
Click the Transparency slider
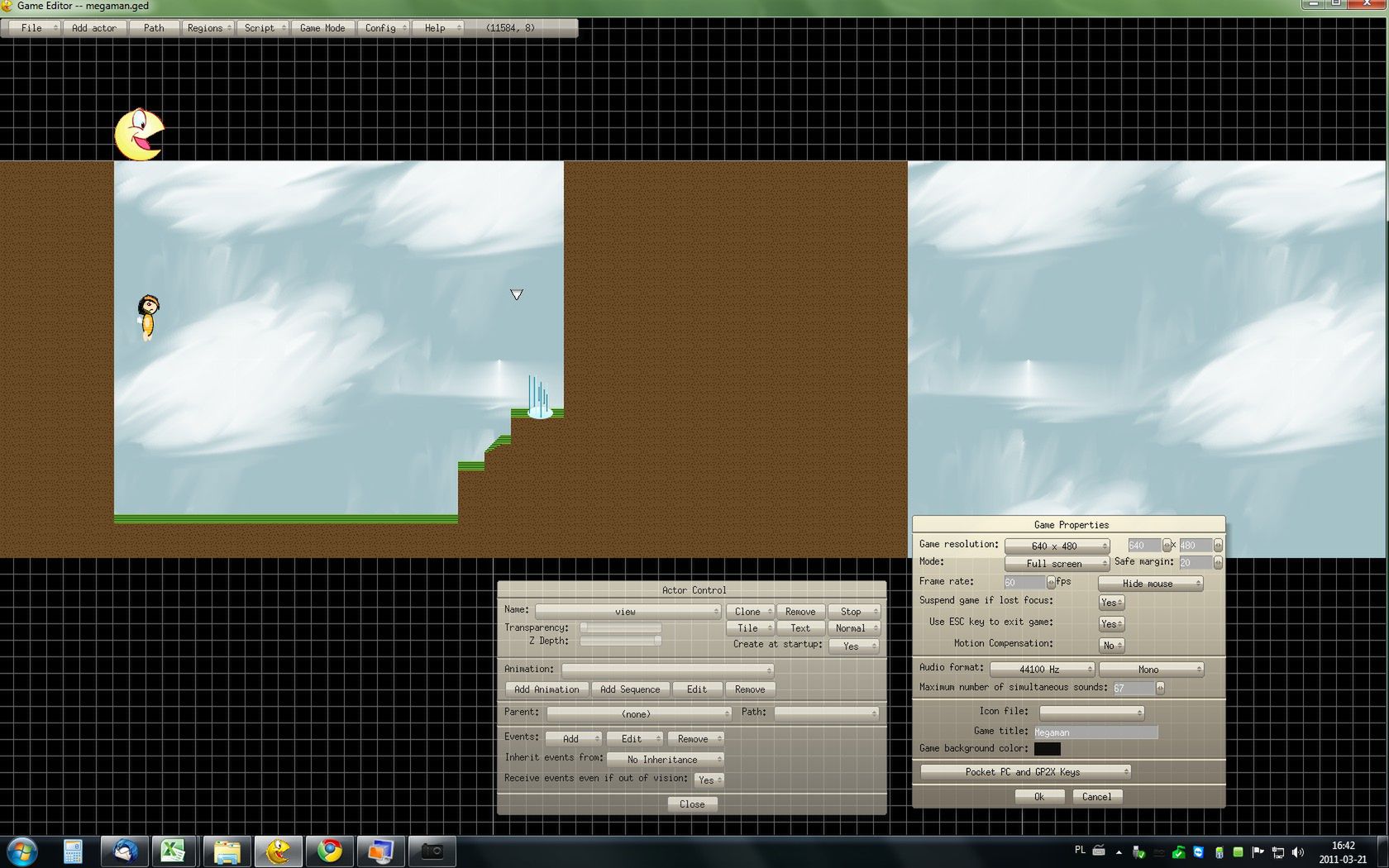coord(620,628)
